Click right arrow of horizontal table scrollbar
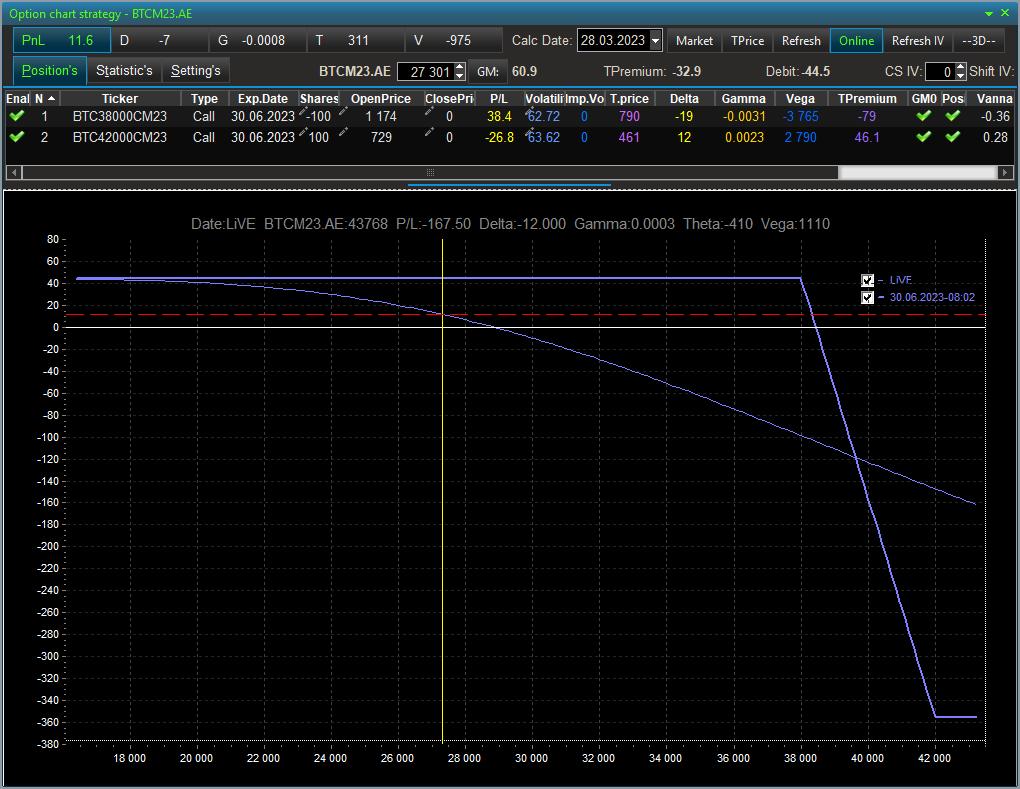 coord(1005,172)
